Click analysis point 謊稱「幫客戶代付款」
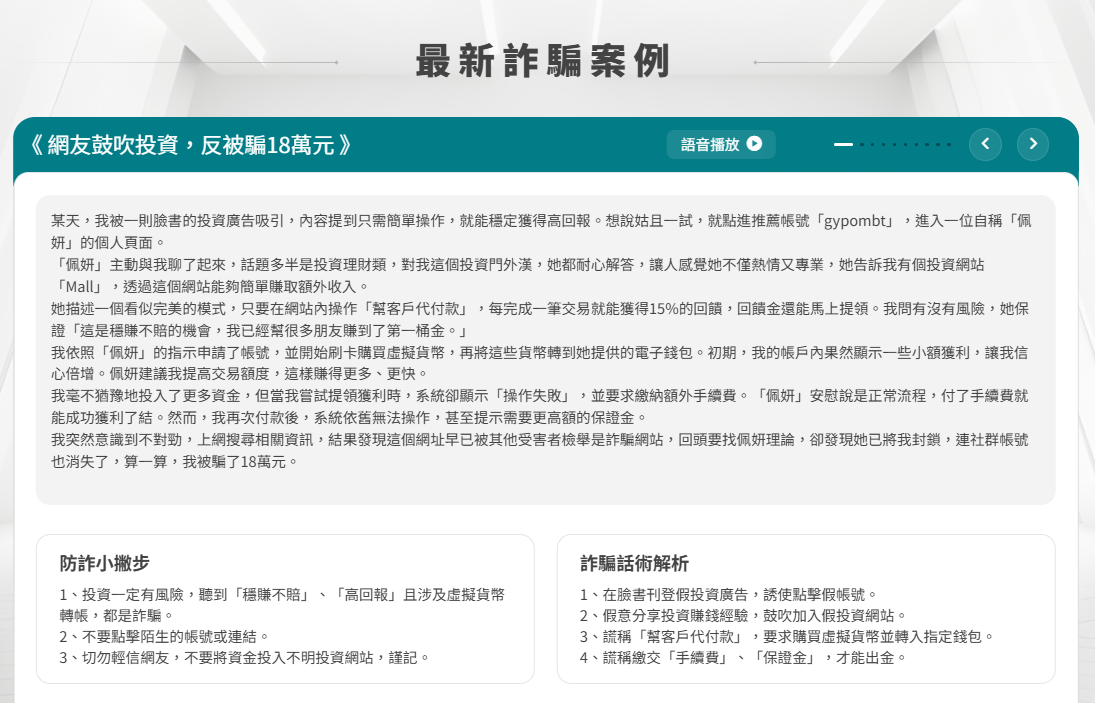 pos(787,637)
